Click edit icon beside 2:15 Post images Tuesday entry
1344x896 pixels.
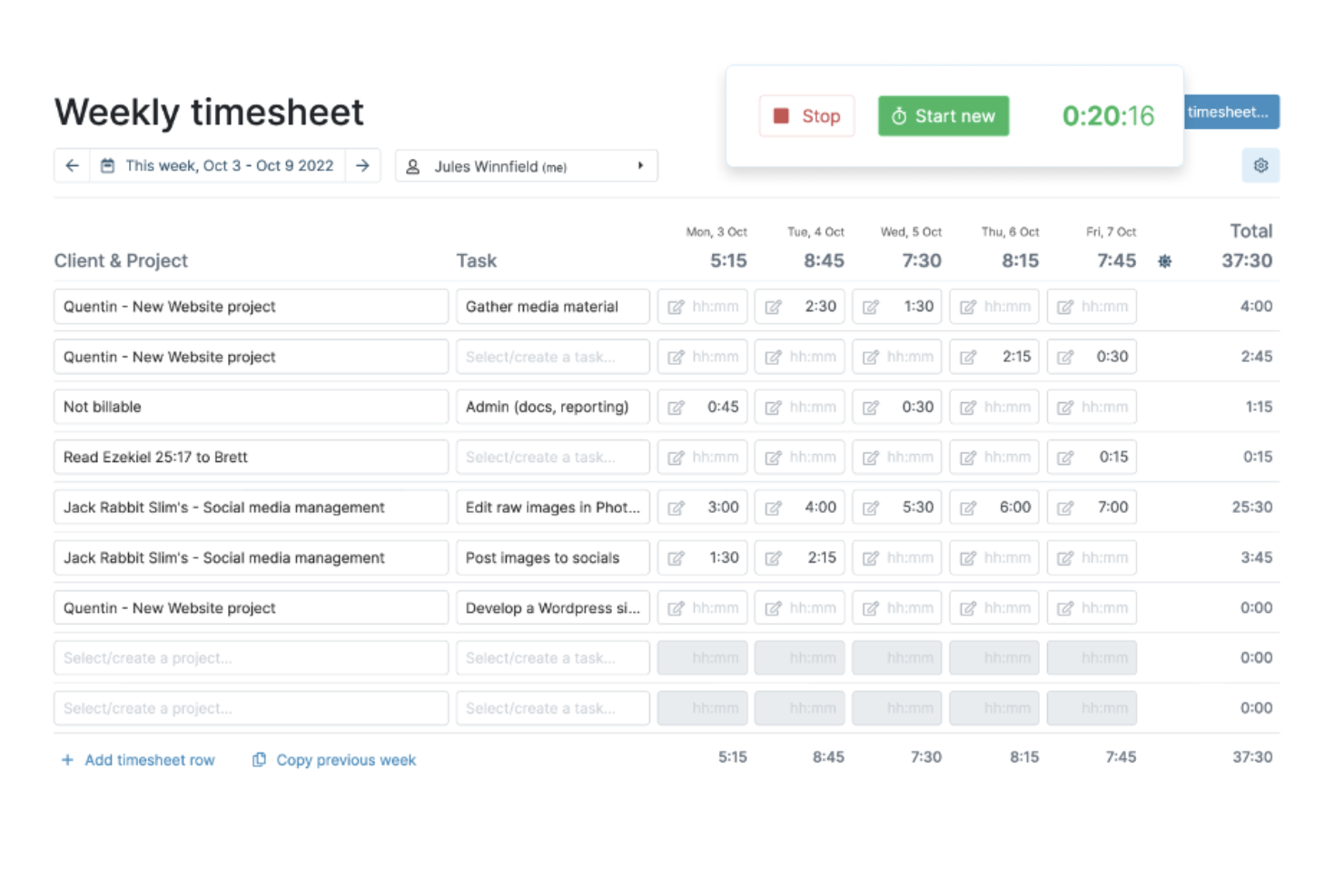(x=773, y=558)
